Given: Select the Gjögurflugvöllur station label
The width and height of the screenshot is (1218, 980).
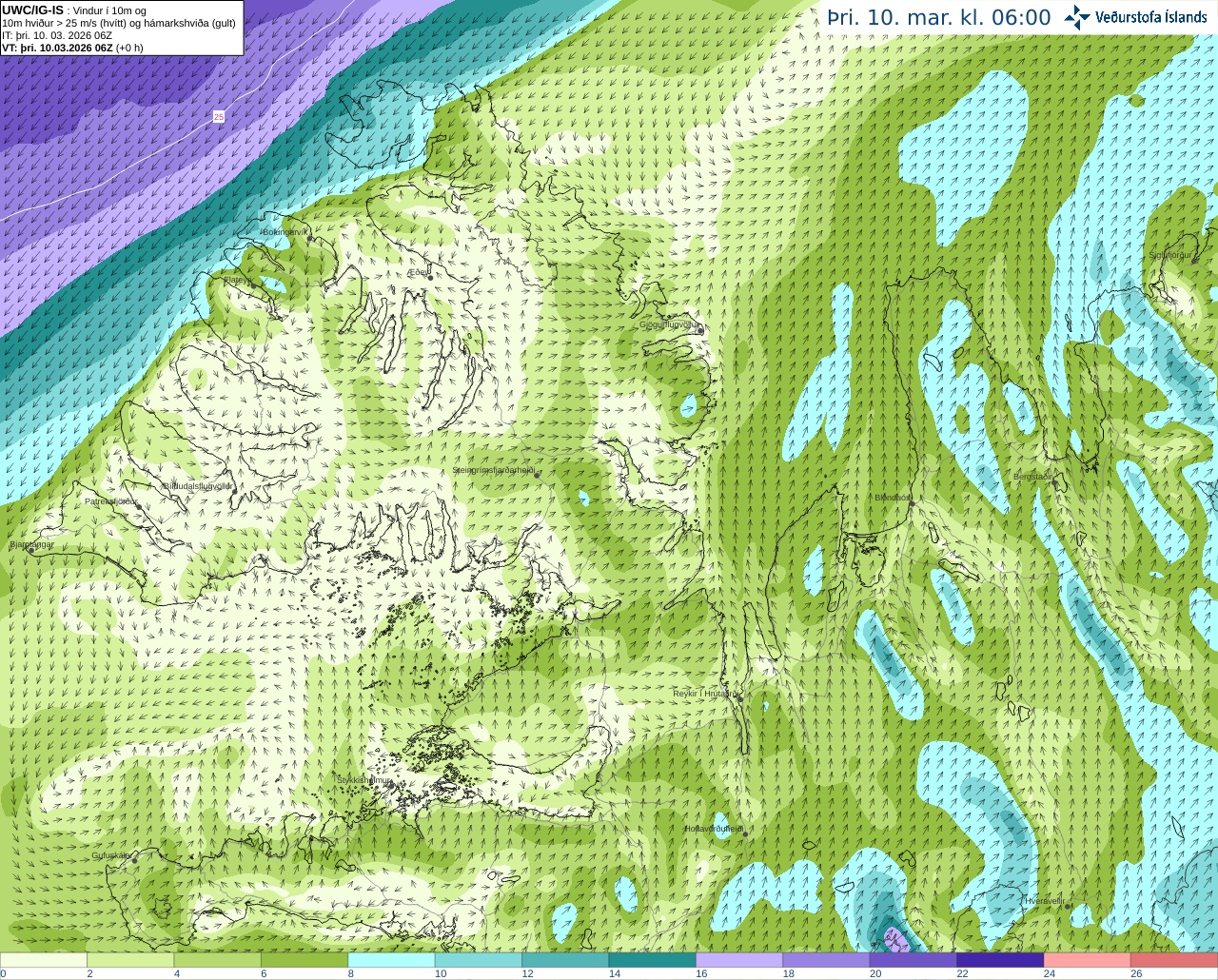Looking at the screenshot, I should [670, 324].
